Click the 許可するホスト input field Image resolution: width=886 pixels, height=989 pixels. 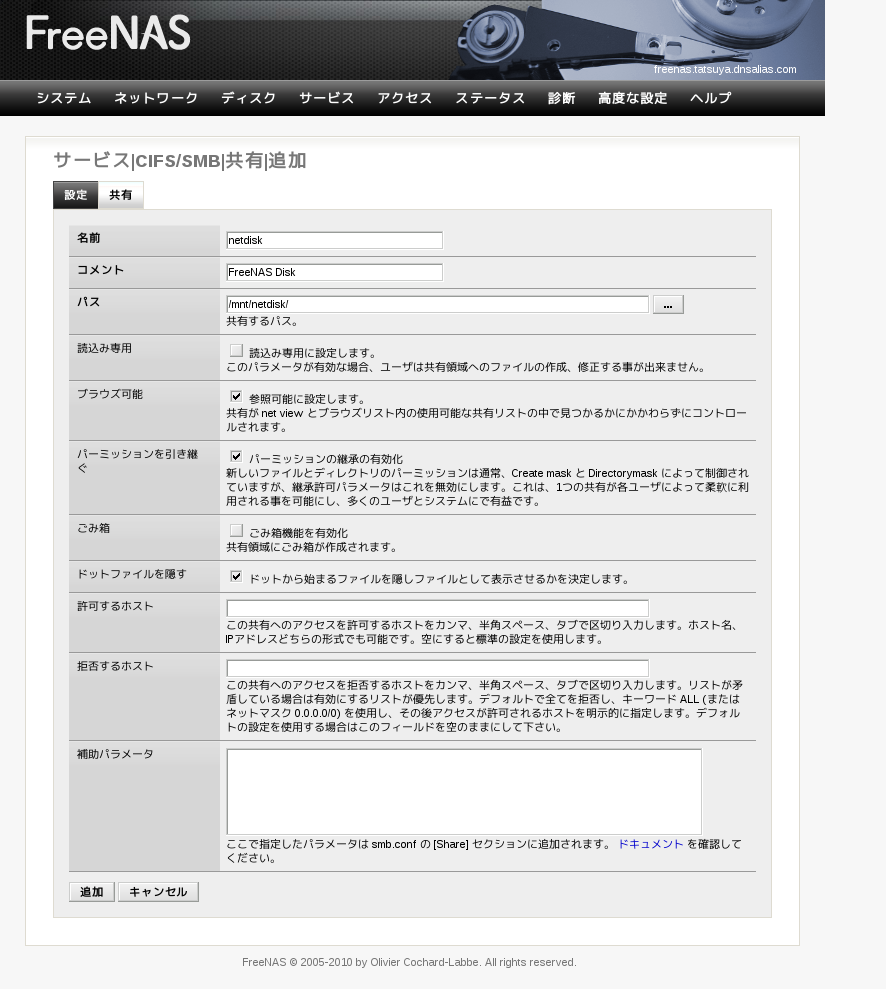click(438, 608)
